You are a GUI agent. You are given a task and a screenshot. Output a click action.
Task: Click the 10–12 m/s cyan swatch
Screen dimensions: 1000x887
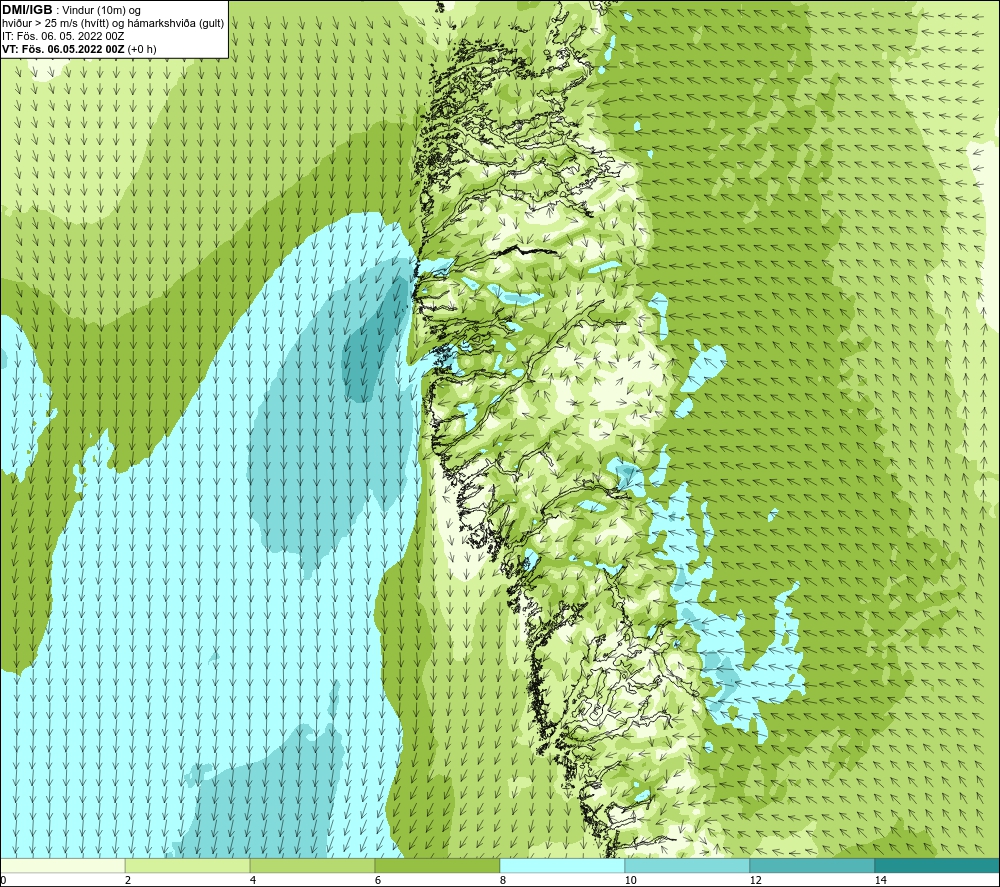(x=688, y=865)
